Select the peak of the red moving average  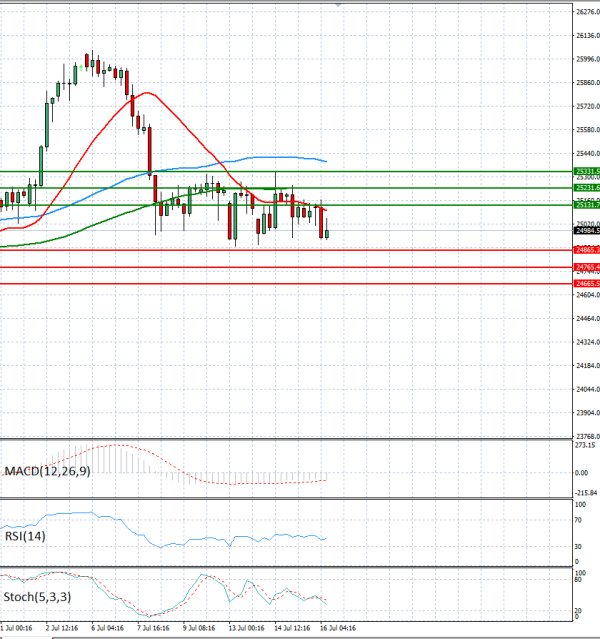click(147, 93)
